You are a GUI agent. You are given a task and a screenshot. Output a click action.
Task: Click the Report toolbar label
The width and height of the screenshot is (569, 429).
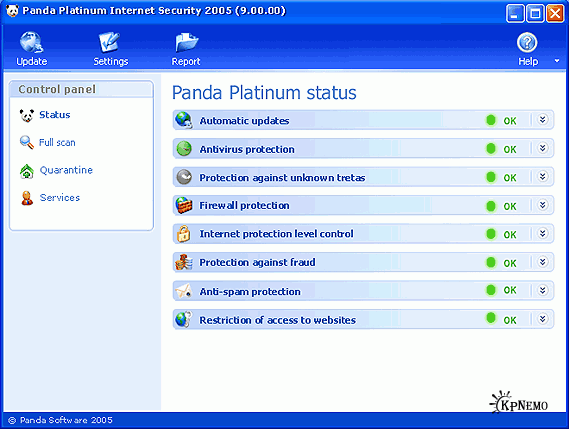point(186,61)
